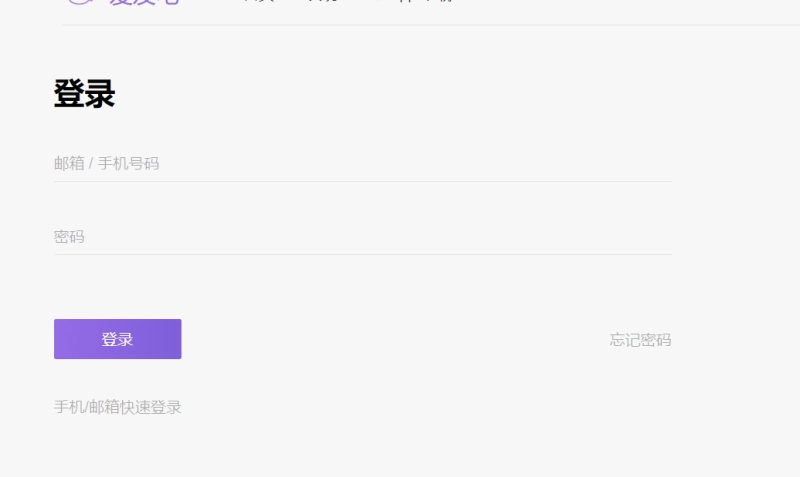Follow the forgot password link on right
Image resolution: width=800 pixels, height=477 pixels.
click(x=640, y=340)
